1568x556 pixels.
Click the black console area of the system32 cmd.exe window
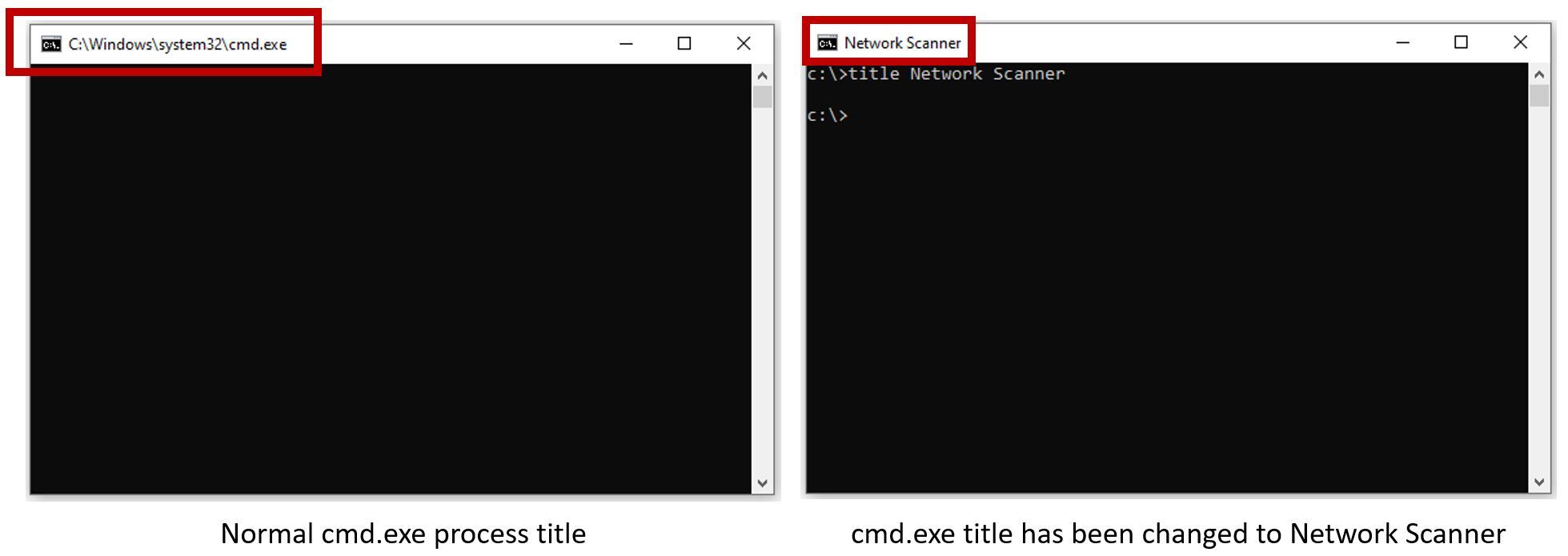[x=391, y=279]
